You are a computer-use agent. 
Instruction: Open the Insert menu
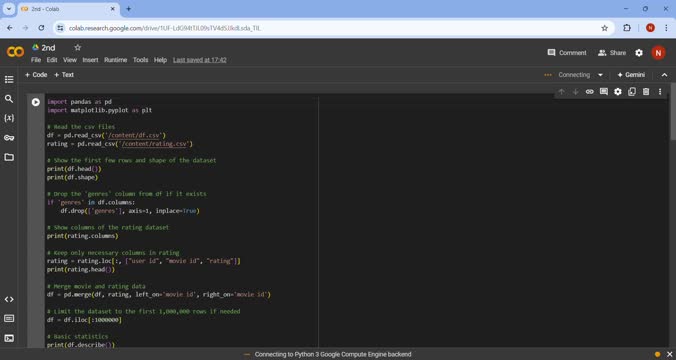(x=90, y=60)
